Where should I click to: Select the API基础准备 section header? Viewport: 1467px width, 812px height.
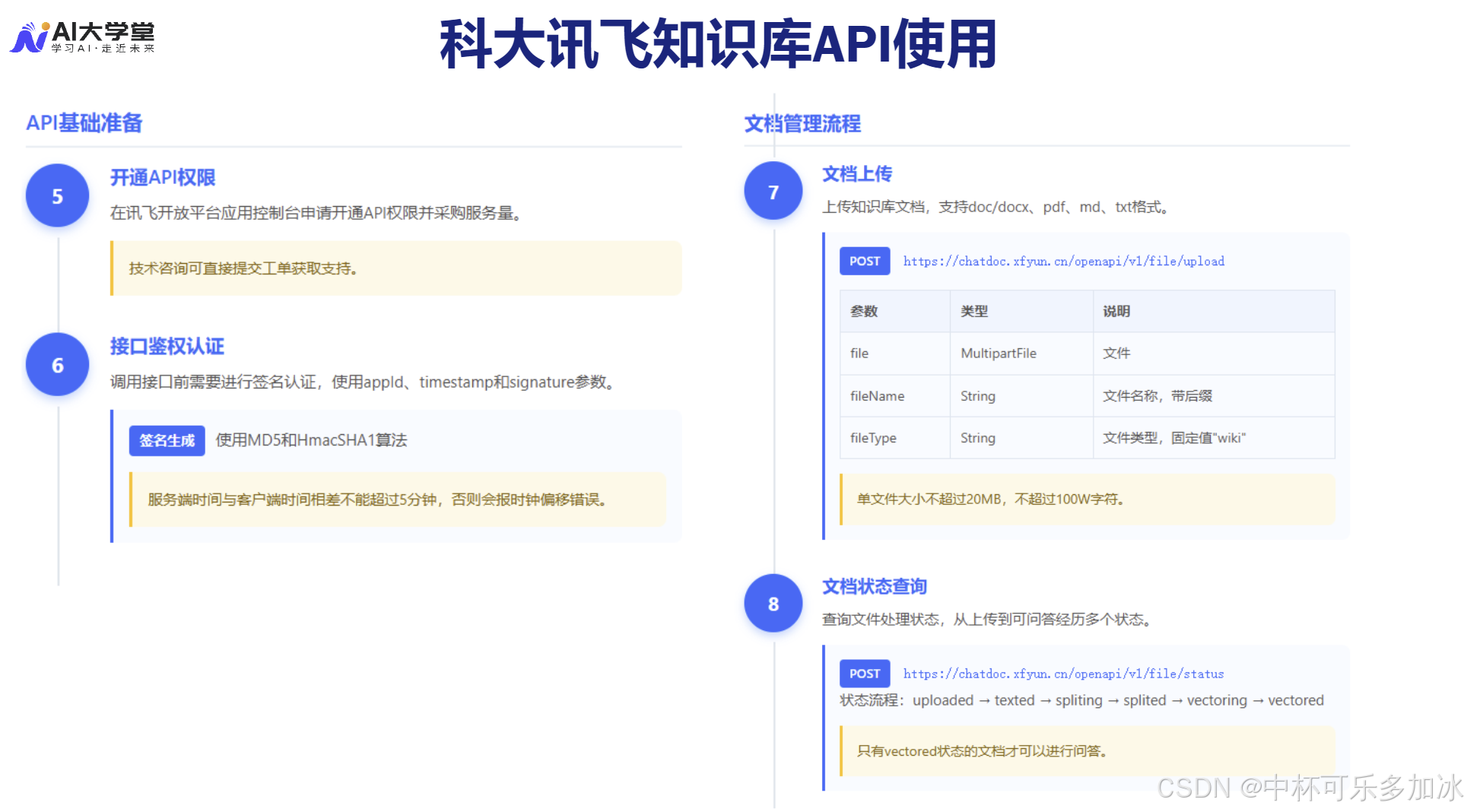click(84, 123)
